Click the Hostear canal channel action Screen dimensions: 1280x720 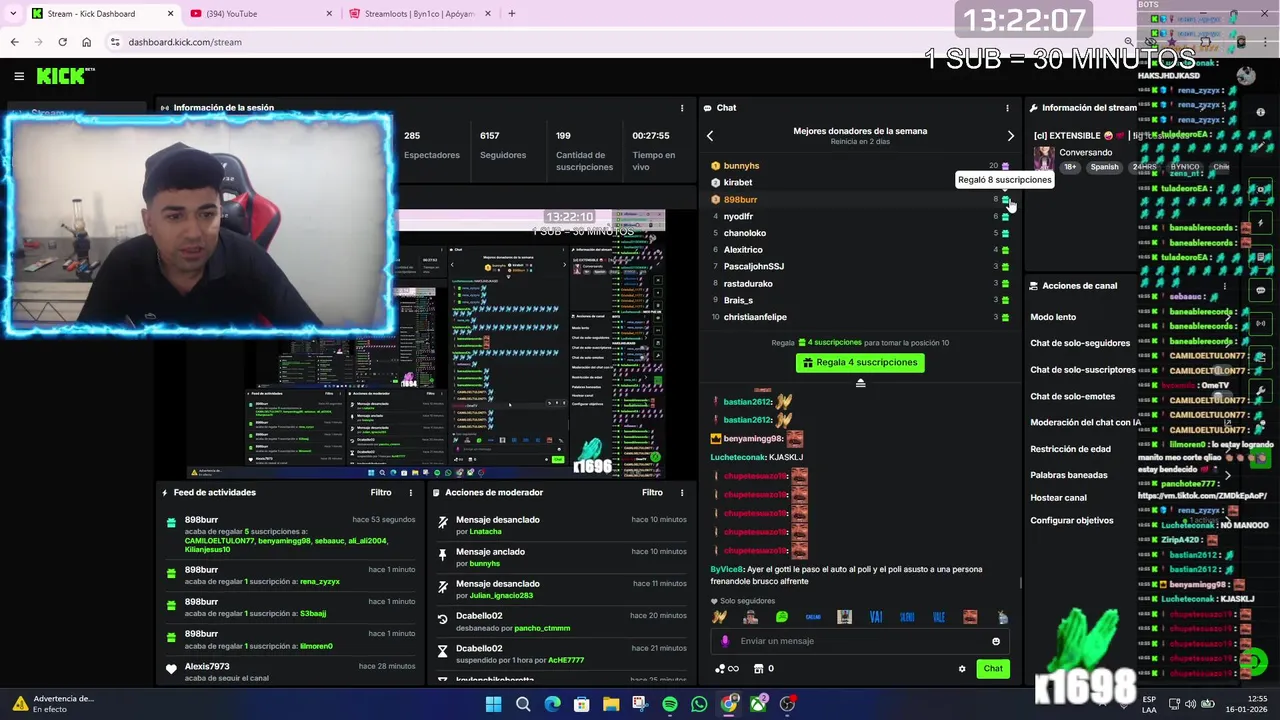(x=1058, y=498)
